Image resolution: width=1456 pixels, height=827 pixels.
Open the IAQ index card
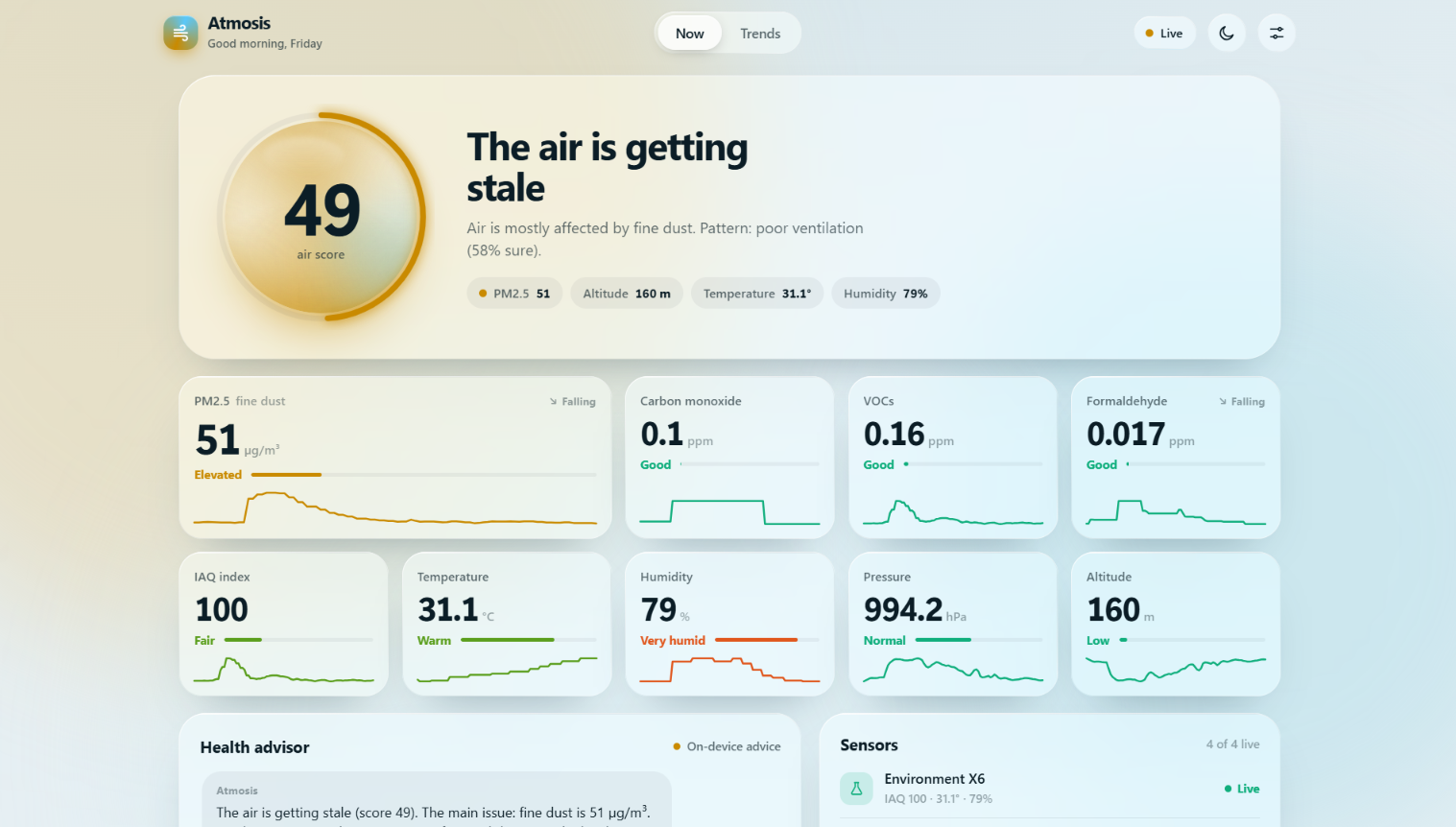pos(284,624)
